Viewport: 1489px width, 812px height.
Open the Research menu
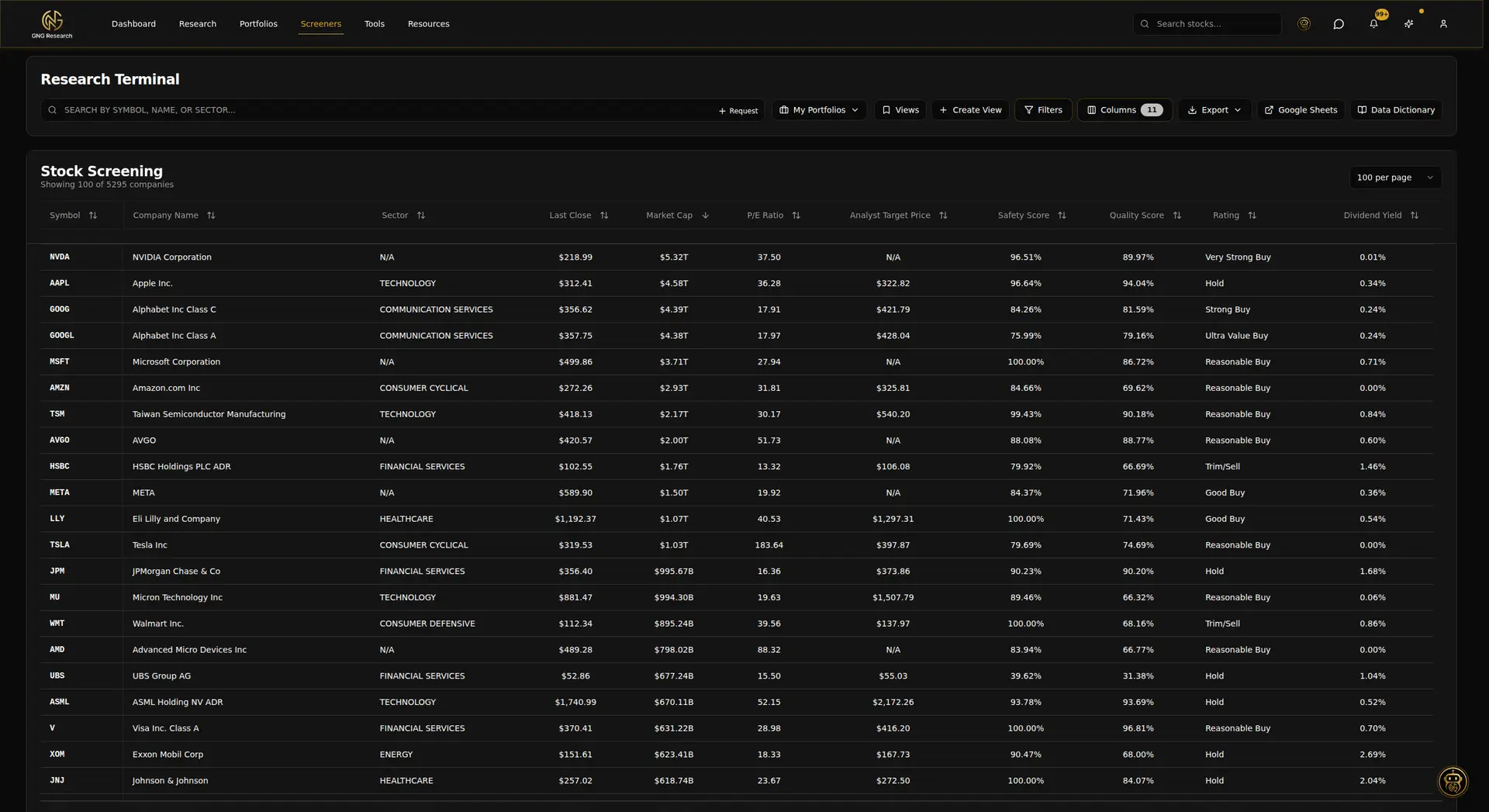[x=198, y=24]
